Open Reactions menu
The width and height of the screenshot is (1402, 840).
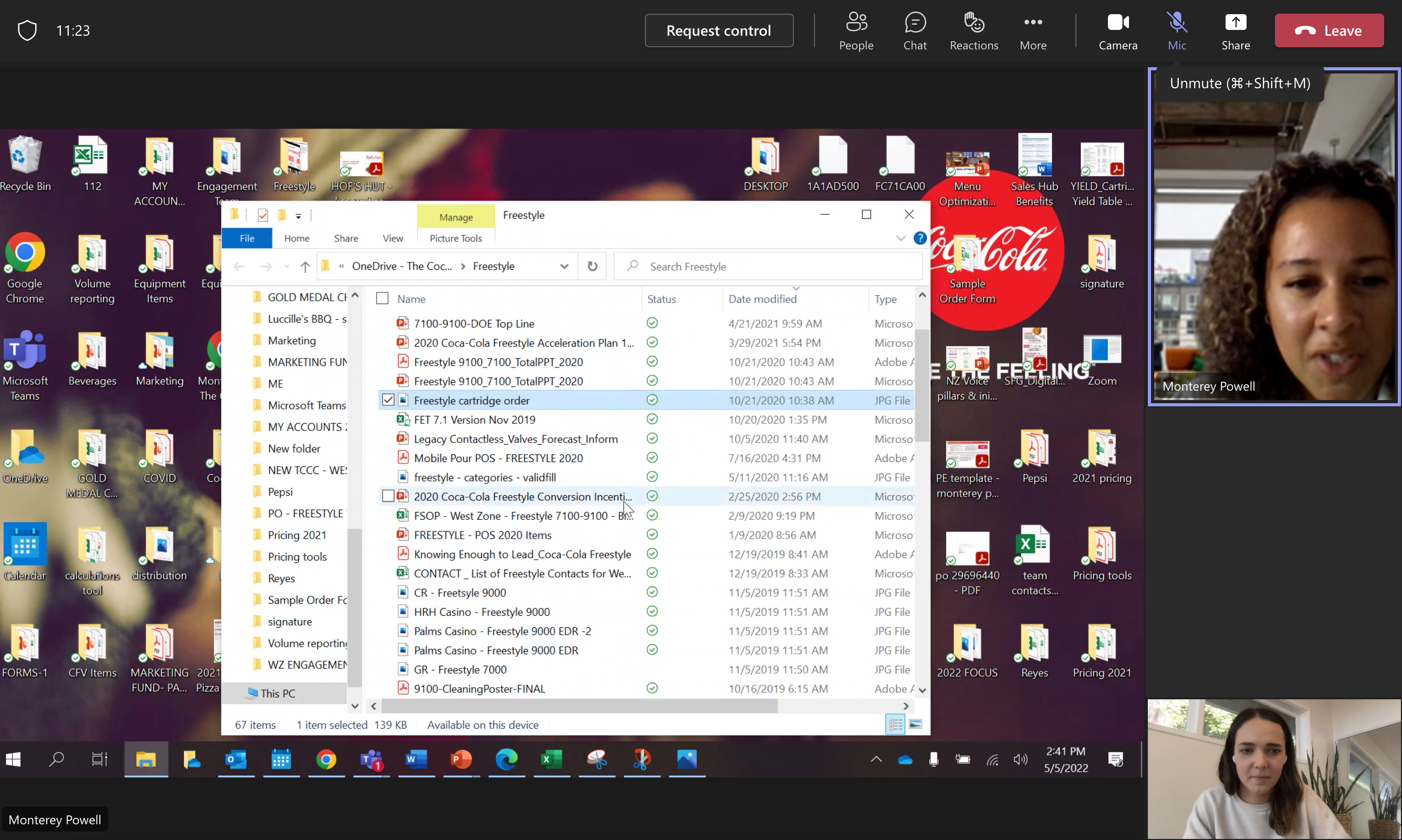coord(974,30)
